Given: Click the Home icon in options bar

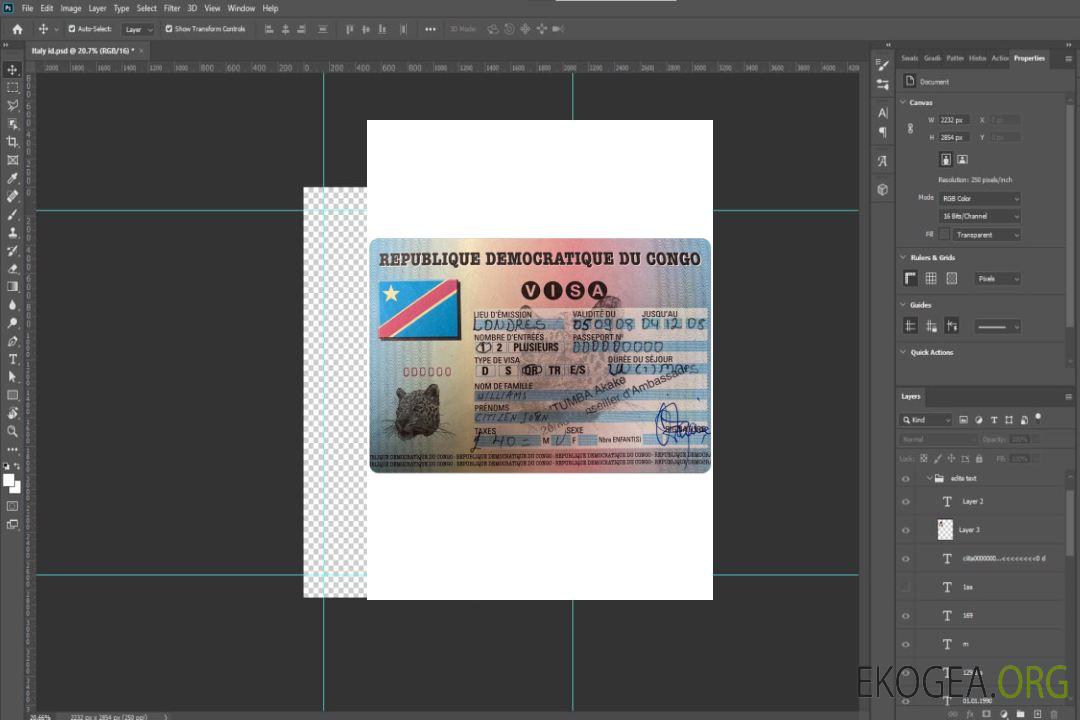Looking at the screenshot, I should coord(17,29).
